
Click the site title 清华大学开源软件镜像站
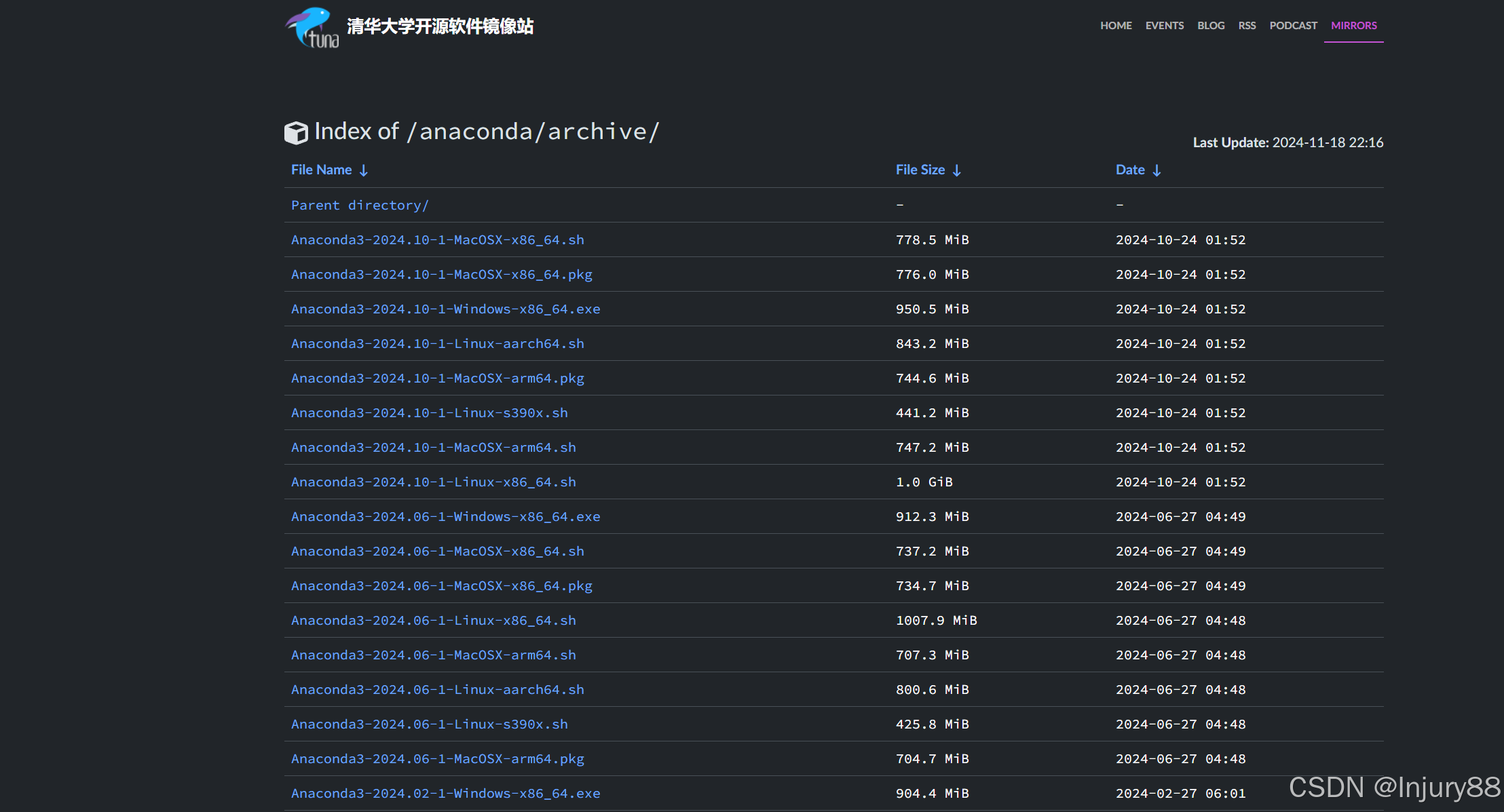click(440, 26)
